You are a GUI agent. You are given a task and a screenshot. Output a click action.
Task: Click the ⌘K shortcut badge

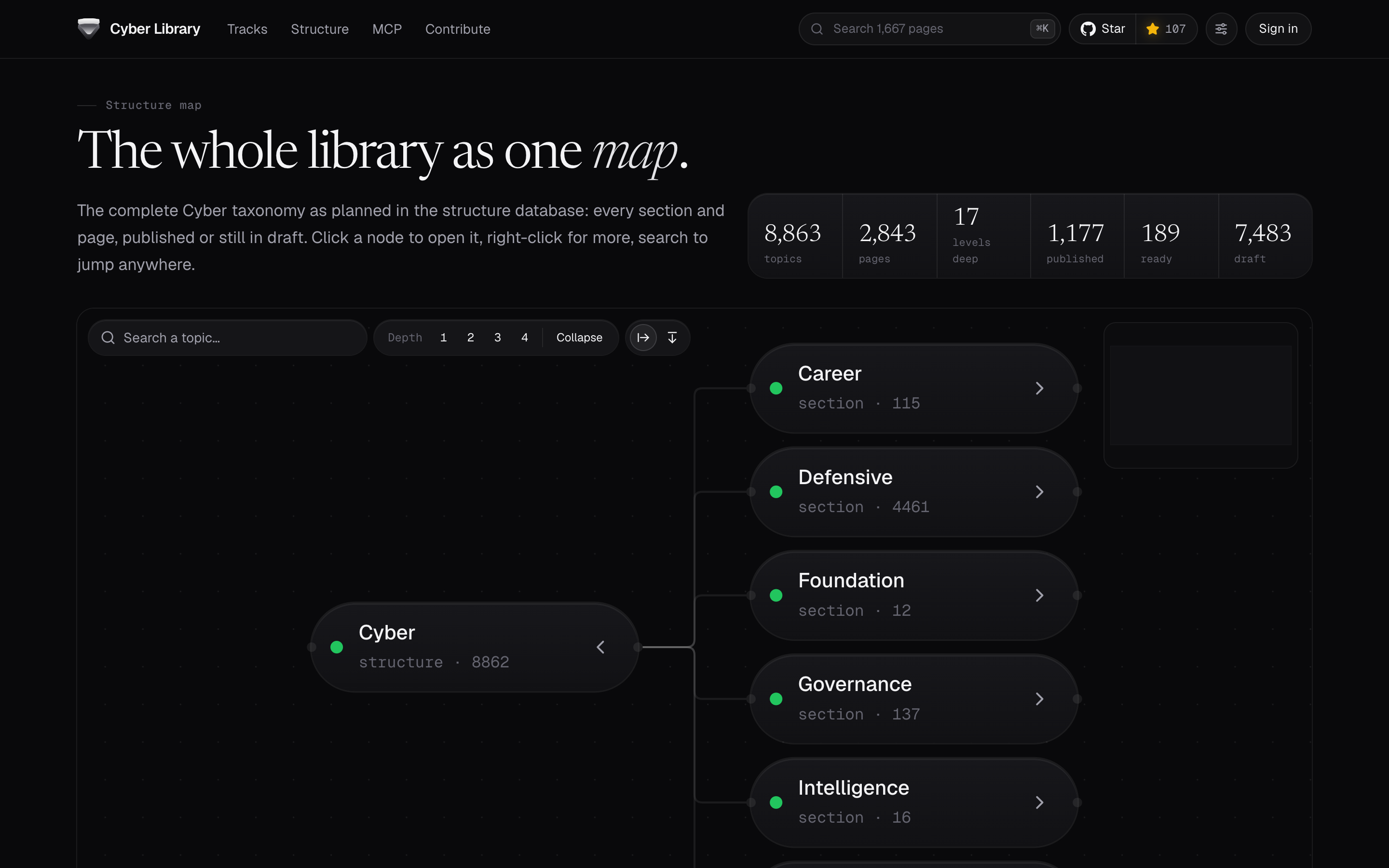(1042, 29)
